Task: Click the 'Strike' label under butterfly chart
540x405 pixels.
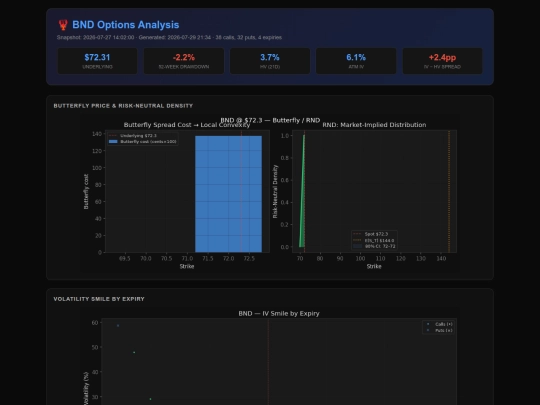Action: (x=187, y=266)
